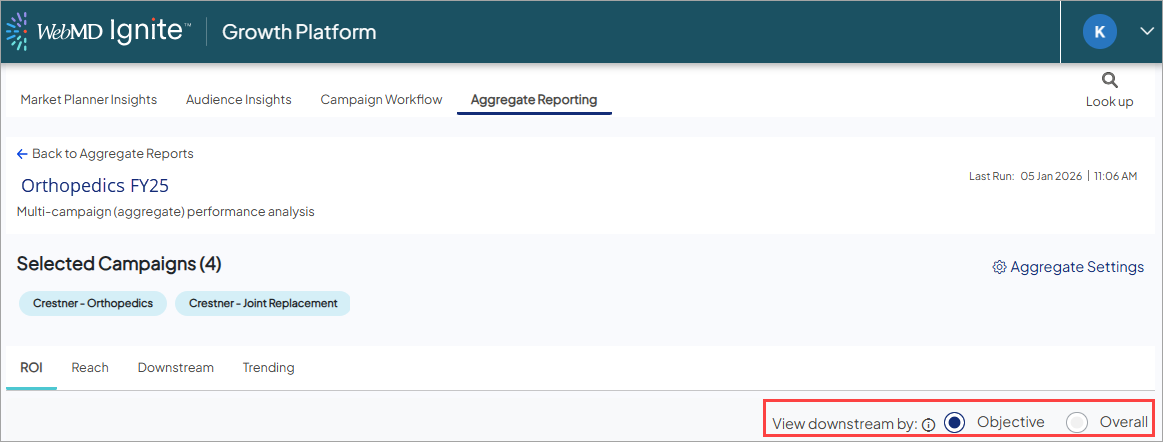Screen dimensions: 1163x442
Task: Go back to Aggregate Reports
Action: click(105, 154)
